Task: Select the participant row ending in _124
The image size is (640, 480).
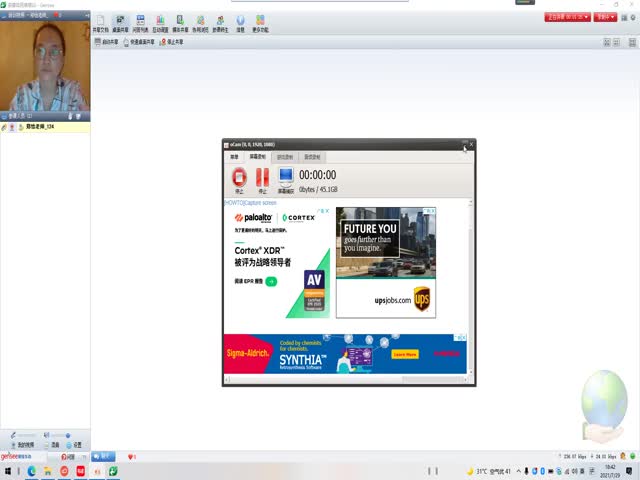Action: [x=45, y=127]
